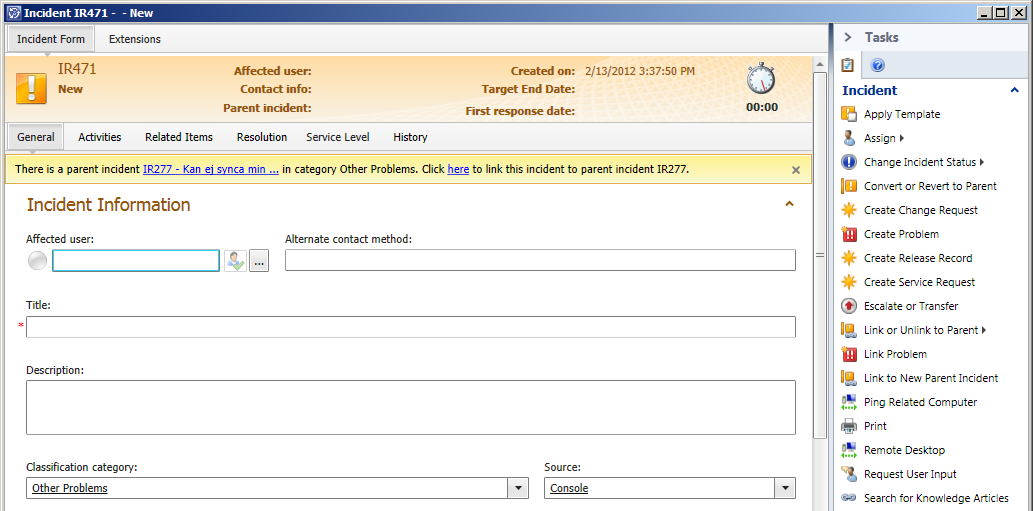The image size is (1033, 511).
Task: Click the Create Problem icon
Action: click(849, 234)
